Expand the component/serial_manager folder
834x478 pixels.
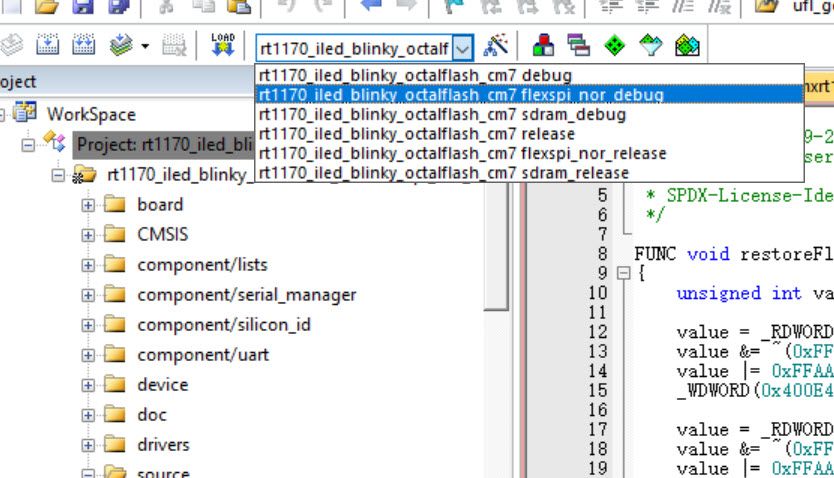pyautogui.click(x=88, y=295)
